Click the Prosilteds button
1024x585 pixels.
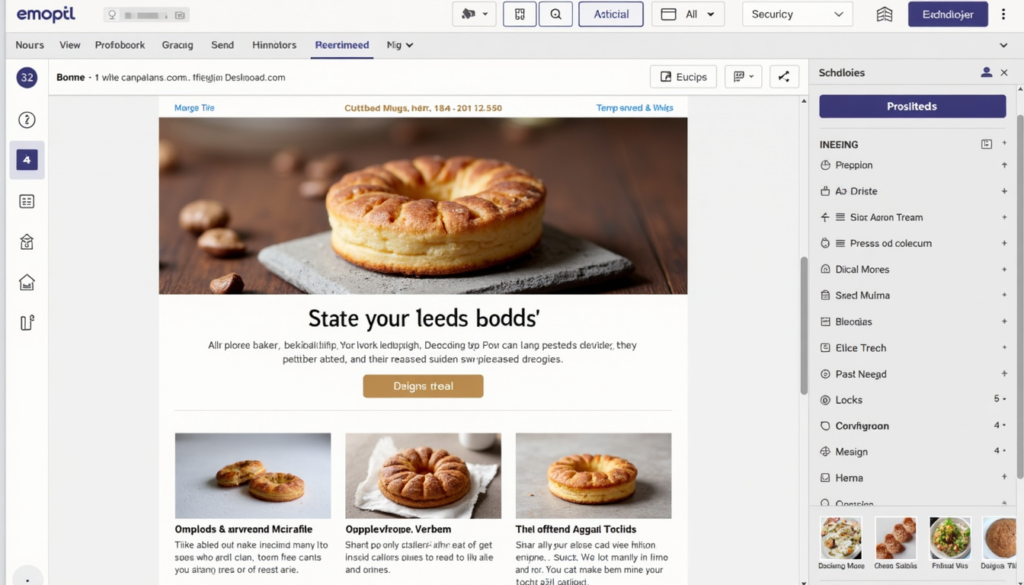tap(912, 106)
